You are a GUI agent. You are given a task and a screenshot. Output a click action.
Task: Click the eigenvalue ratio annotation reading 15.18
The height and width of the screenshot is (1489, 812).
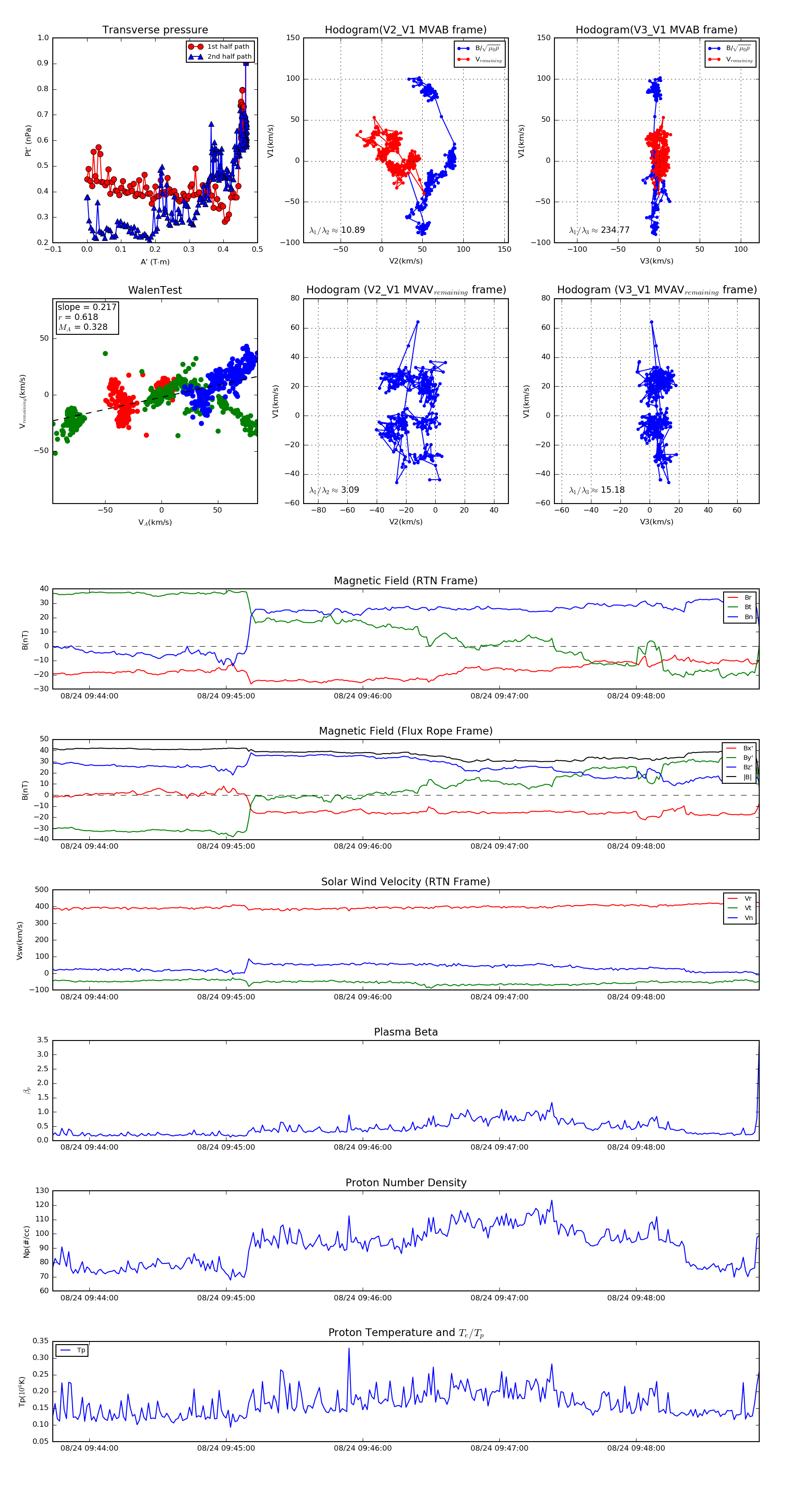pyautogui.click(x=597, y=490)
